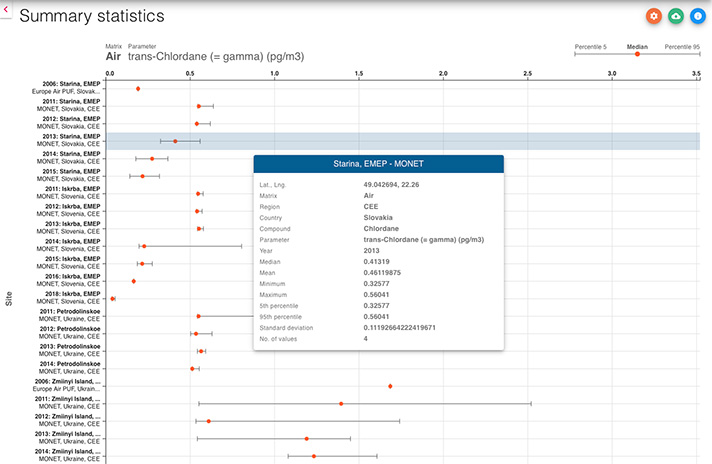Click the orange settings gear button
Image resolution: width=712 pixels, height=464 pixels.
tap(654, 16)
